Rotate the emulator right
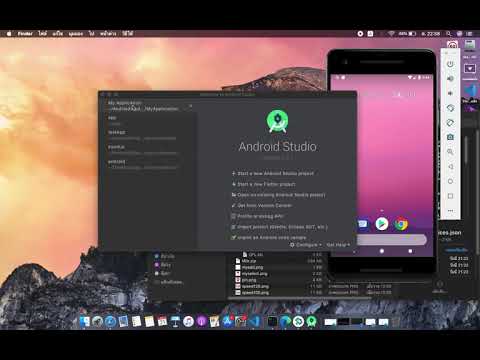Viewport: 480px width, 360px height. click(450, 122)
